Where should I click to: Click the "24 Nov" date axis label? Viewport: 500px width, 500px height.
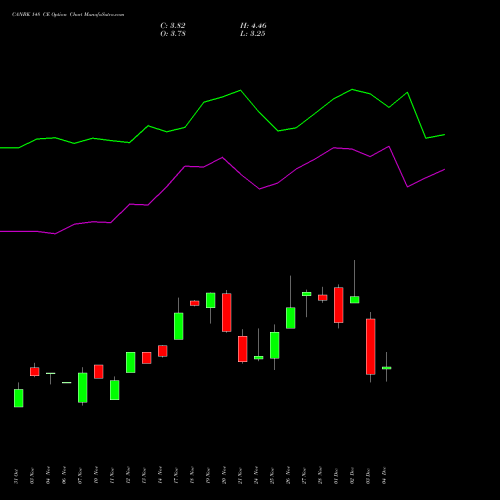pos(256,476)
